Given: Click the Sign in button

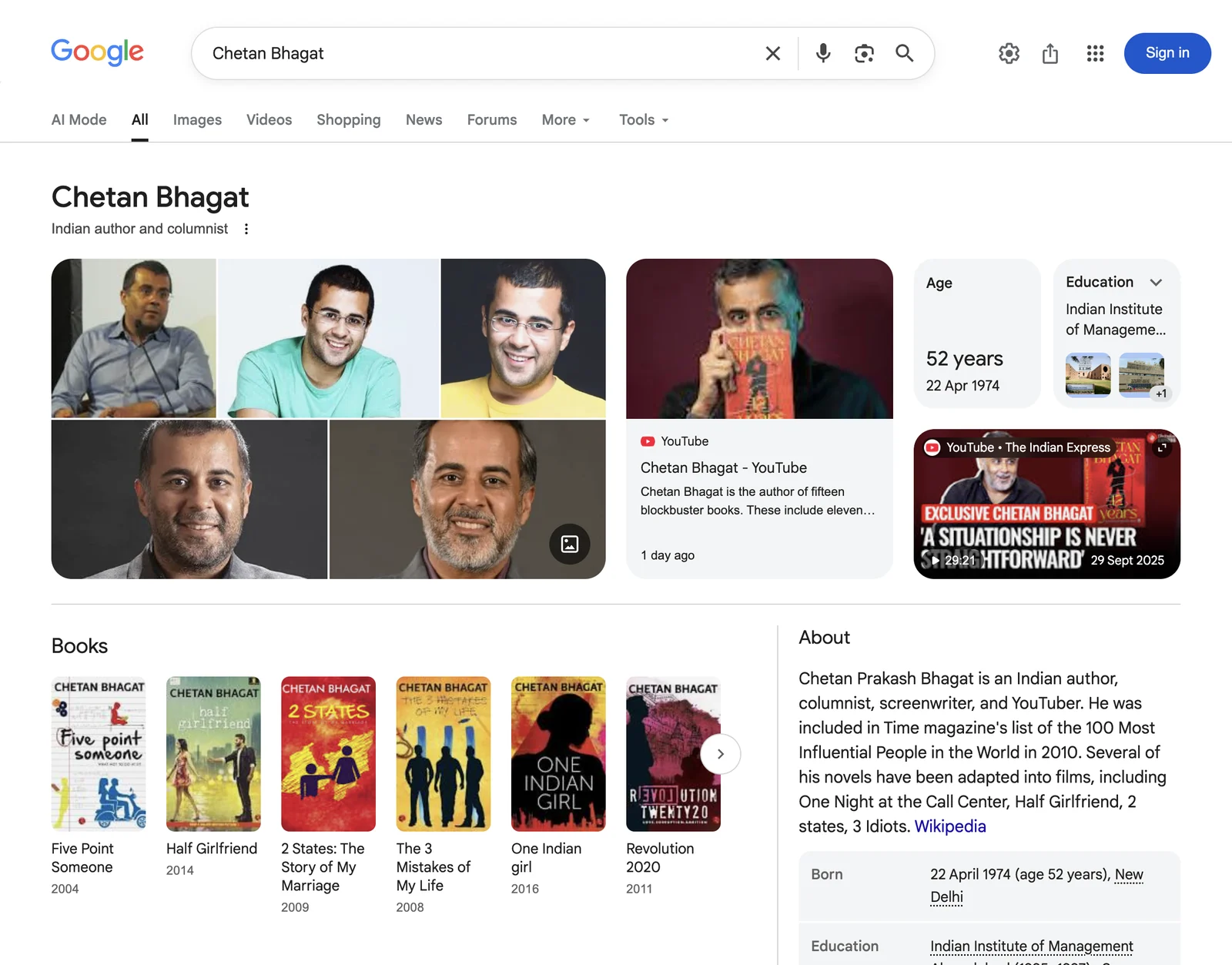Looking at the screenshot, I should pyautogui.click(x=1167, y=53).
